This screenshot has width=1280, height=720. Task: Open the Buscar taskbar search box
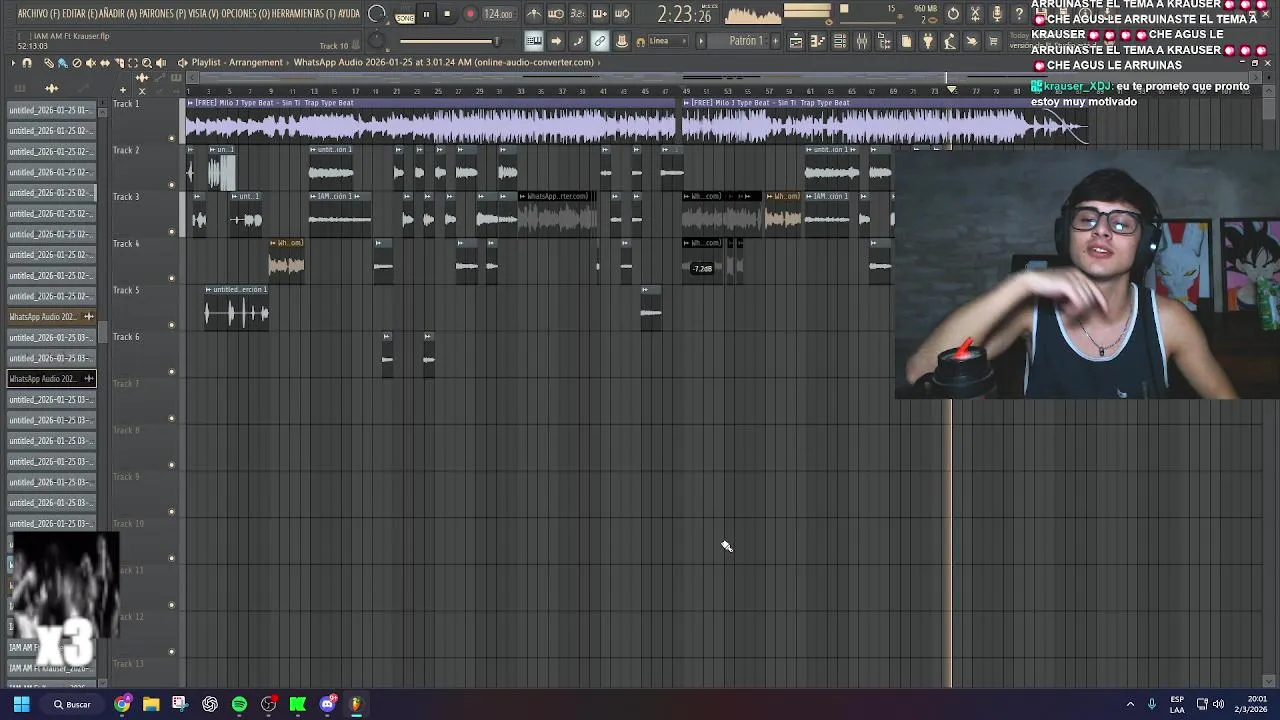(72, 704)
